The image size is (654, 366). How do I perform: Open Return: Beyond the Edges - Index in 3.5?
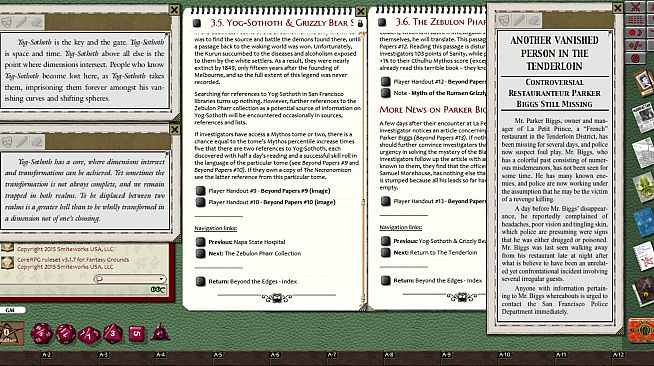pyautogui.click(x=252, y=281)
